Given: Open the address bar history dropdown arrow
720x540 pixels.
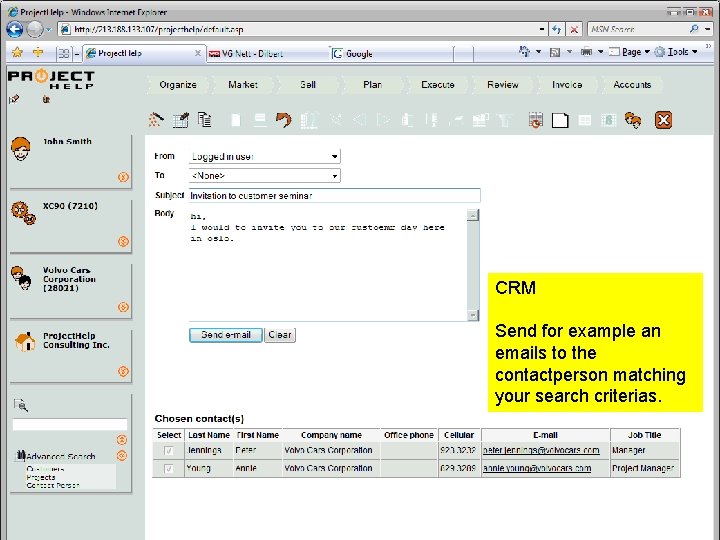Looking at the screenshot, I should (542, 29).
